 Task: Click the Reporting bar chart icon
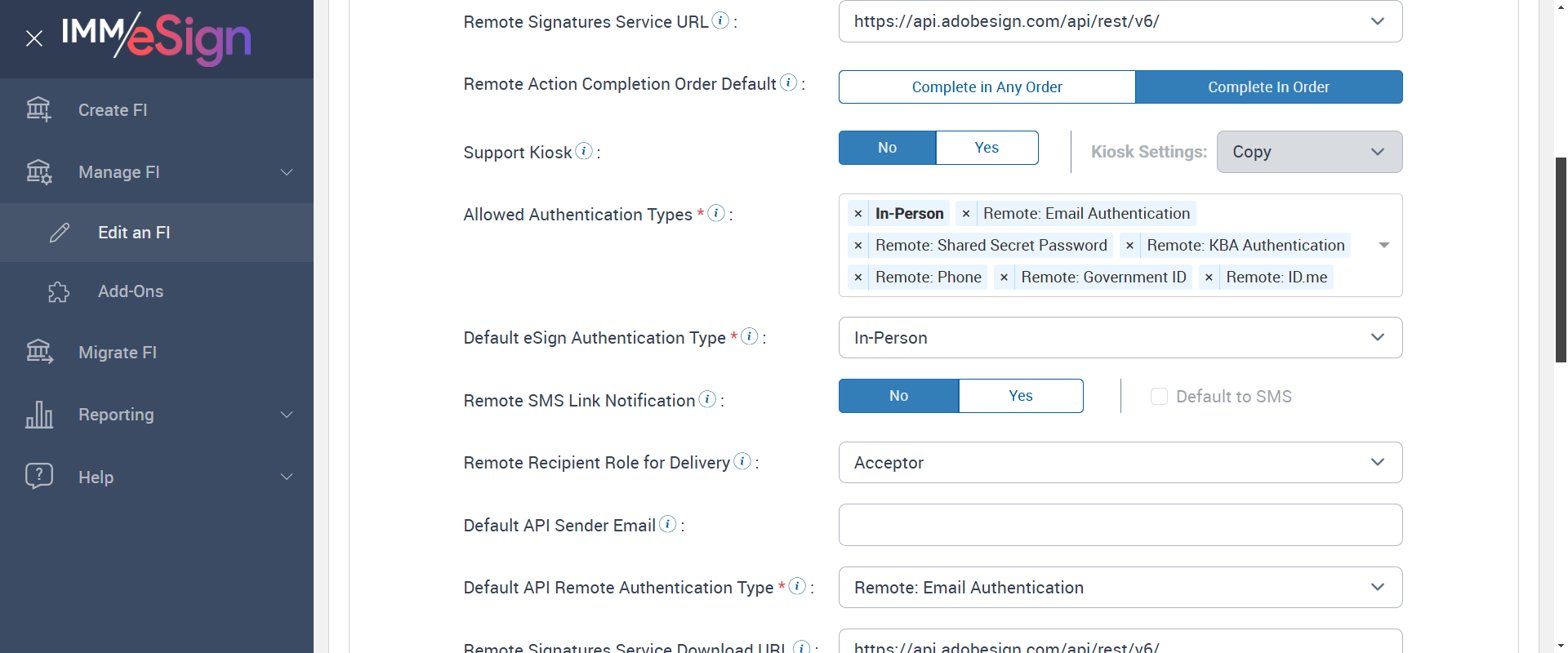pos(38,415)
